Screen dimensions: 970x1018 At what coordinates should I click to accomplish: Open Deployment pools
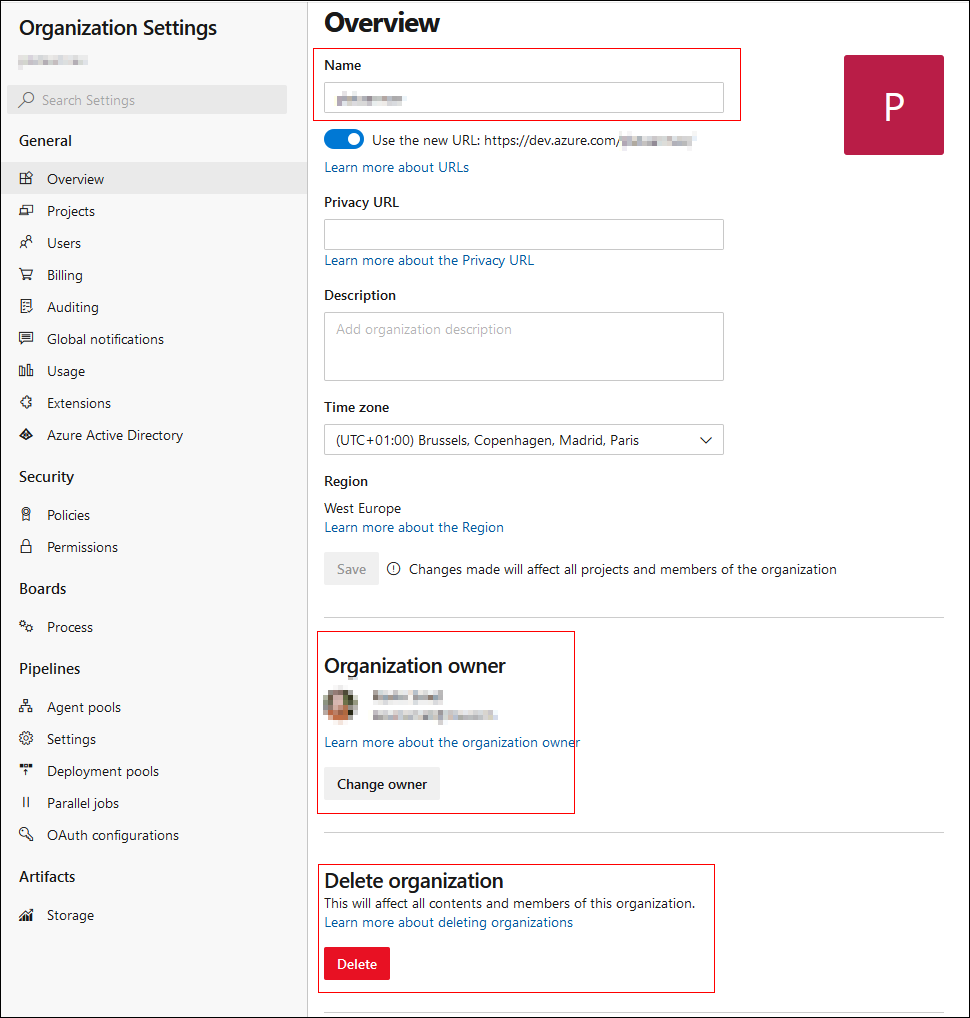point(154,771)
